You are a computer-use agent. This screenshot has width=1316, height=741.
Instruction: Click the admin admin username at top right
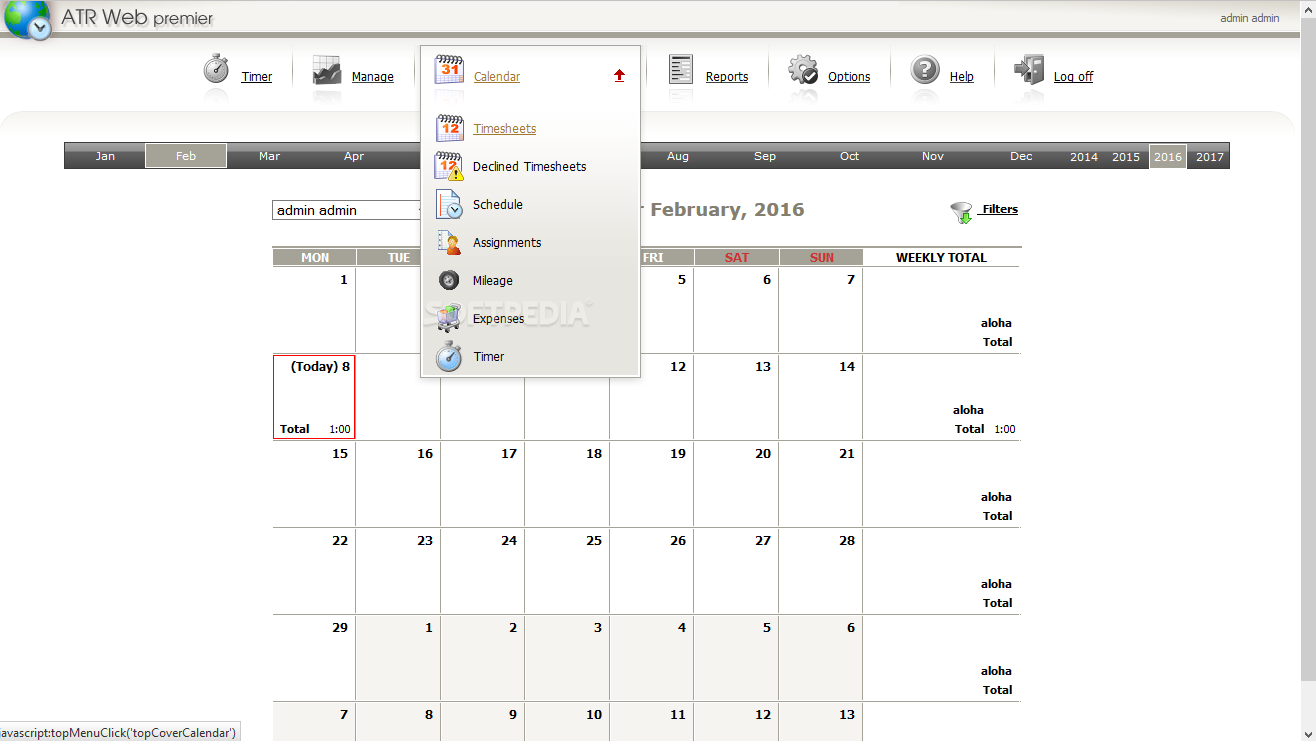click(1250, 18)
